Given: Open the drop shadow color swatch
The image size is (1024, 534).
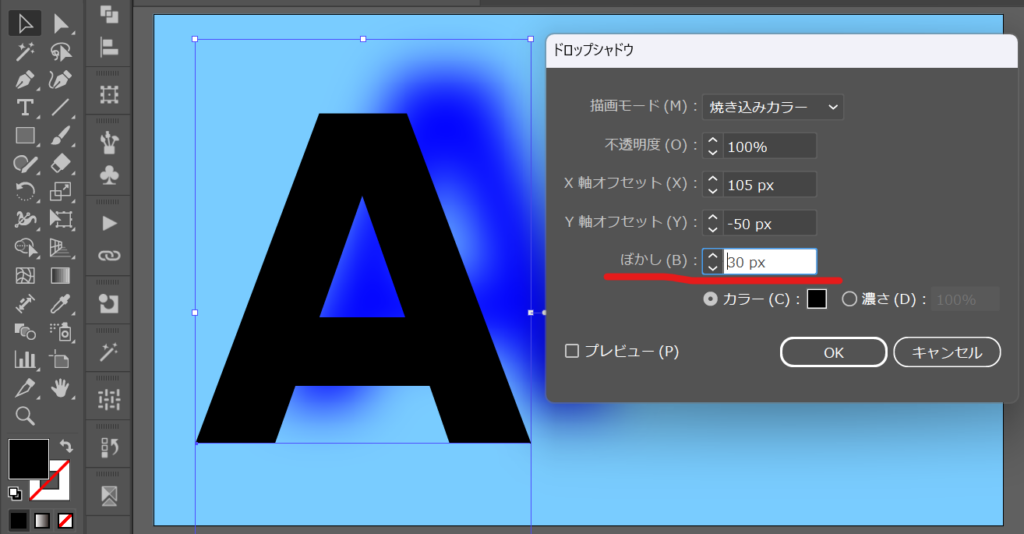Looking at the screenshot, I should [817, 299].
